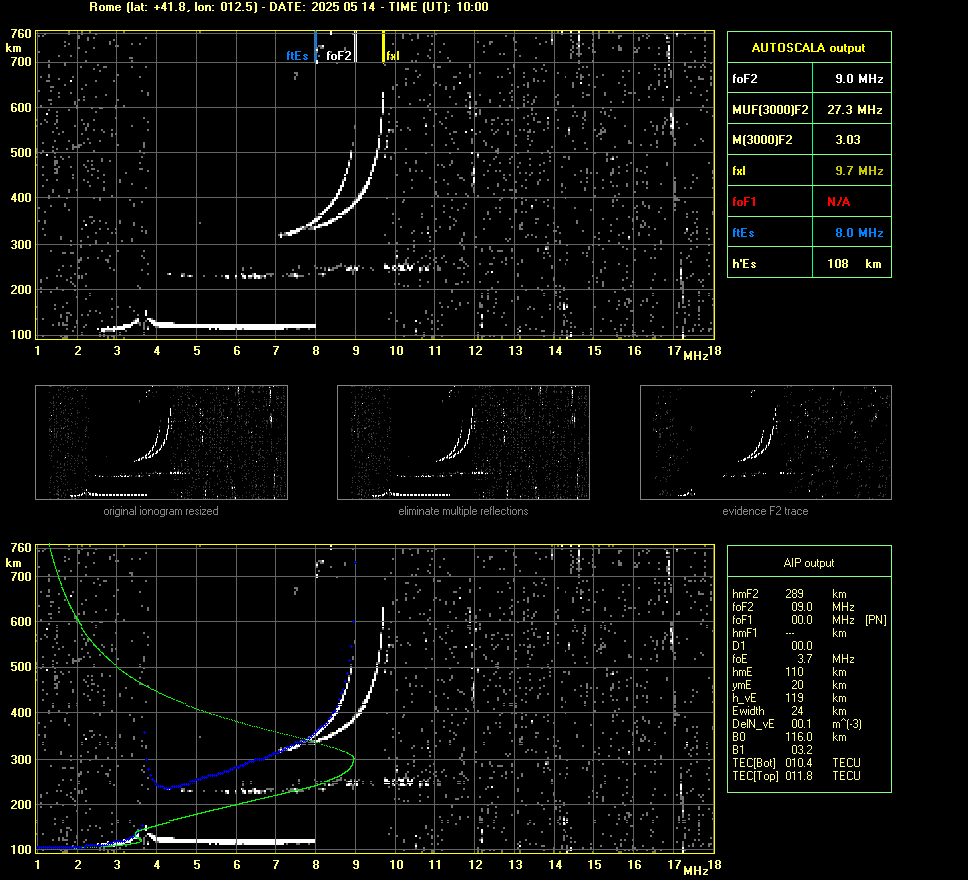Open the evidence F2 trace thumbnail

click(766, 442)
